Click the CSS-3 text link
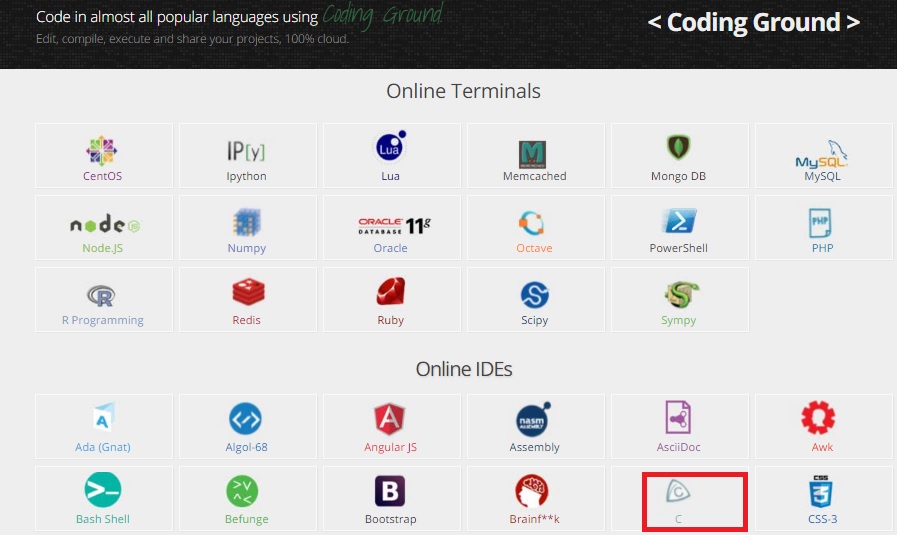Screen dimensions: 897x535 (822, 520)
